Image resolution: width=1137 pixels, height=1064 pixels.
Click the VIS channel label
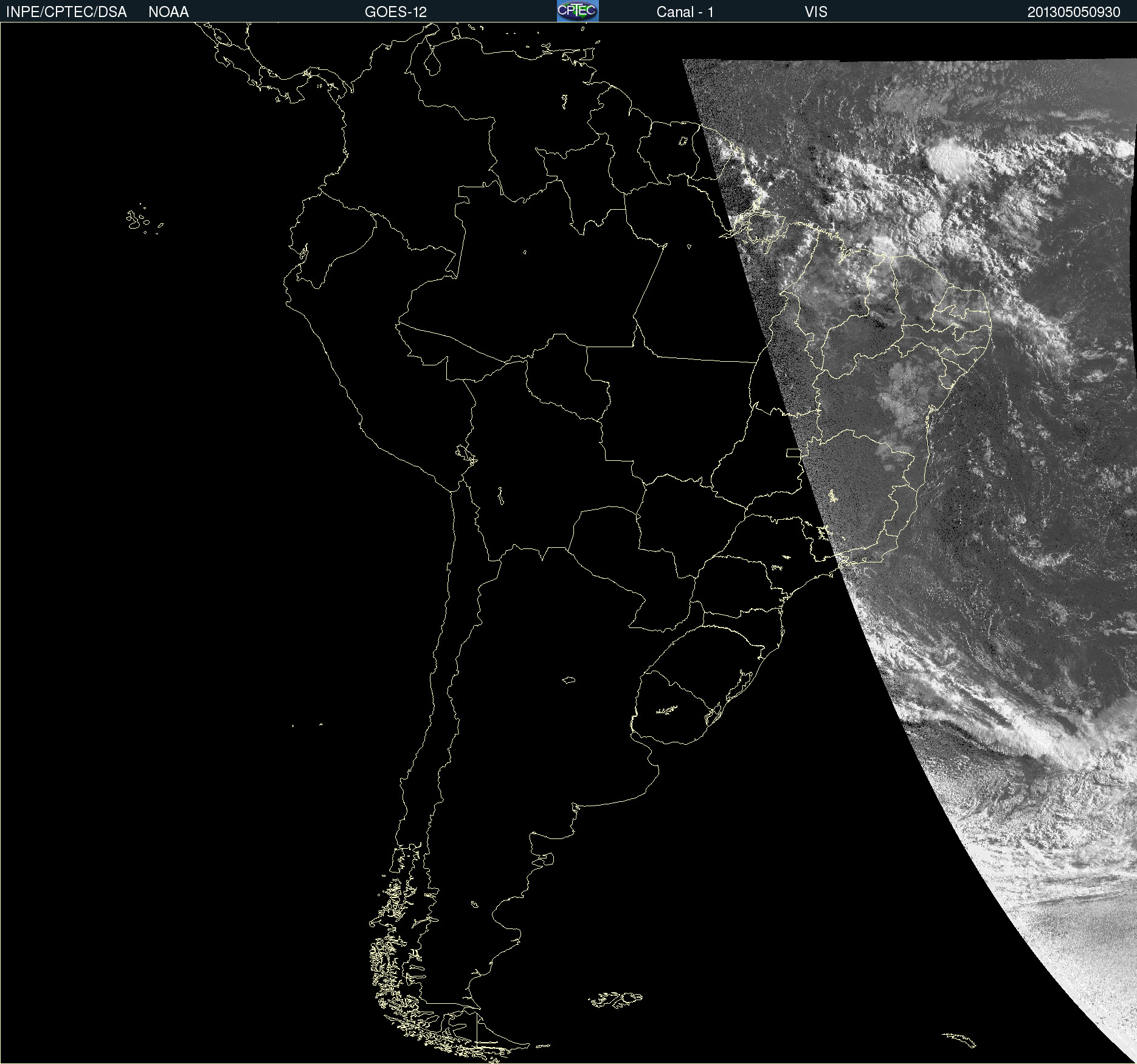[816, 12]
